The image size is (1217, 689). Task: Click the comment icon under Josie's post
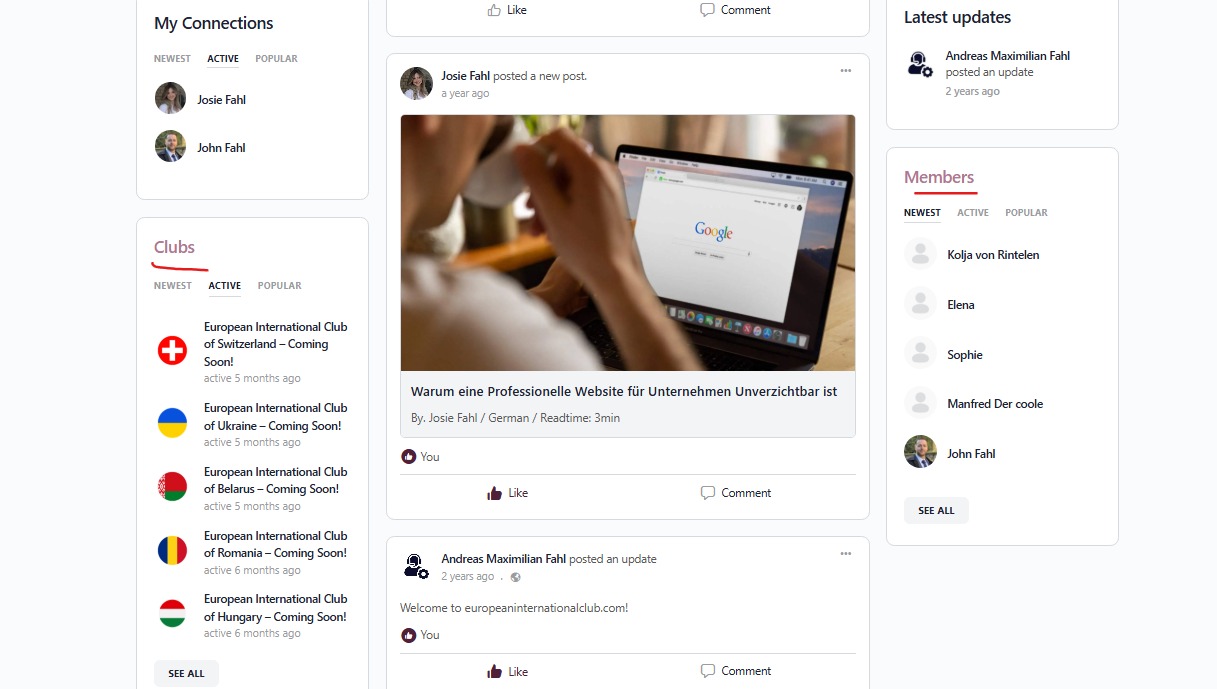click(708, 493)
